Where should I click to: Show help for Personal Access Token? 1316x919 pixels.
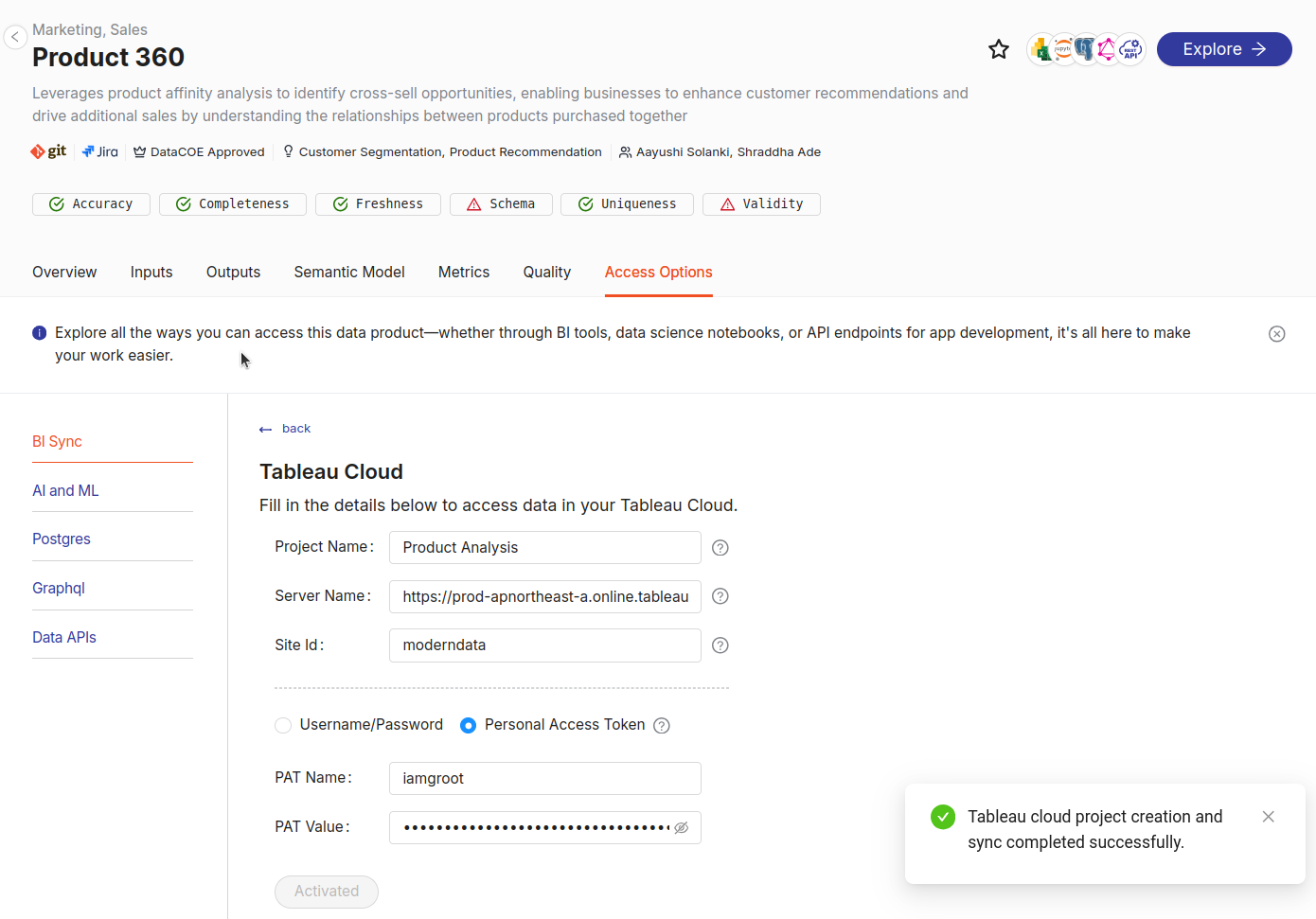[662, 726]
